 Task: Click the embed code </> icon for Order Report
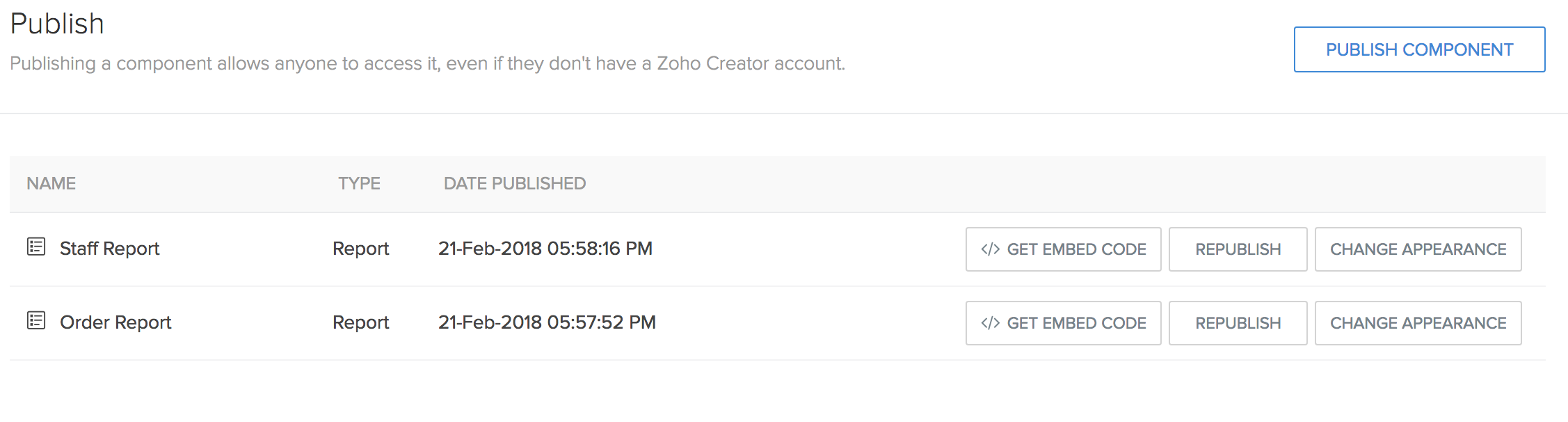[x=990, y=322]
